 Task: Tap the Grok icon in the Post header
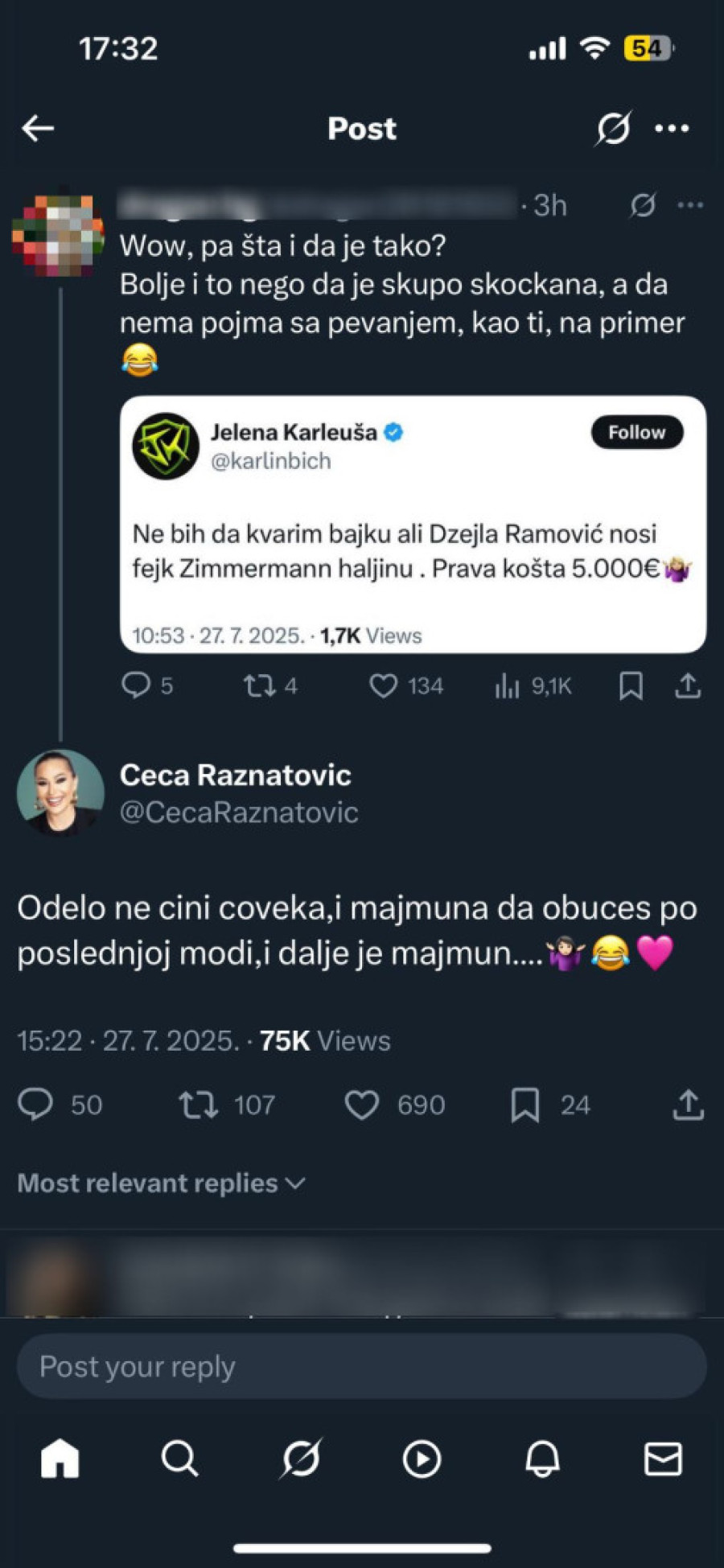click(613, 128)
